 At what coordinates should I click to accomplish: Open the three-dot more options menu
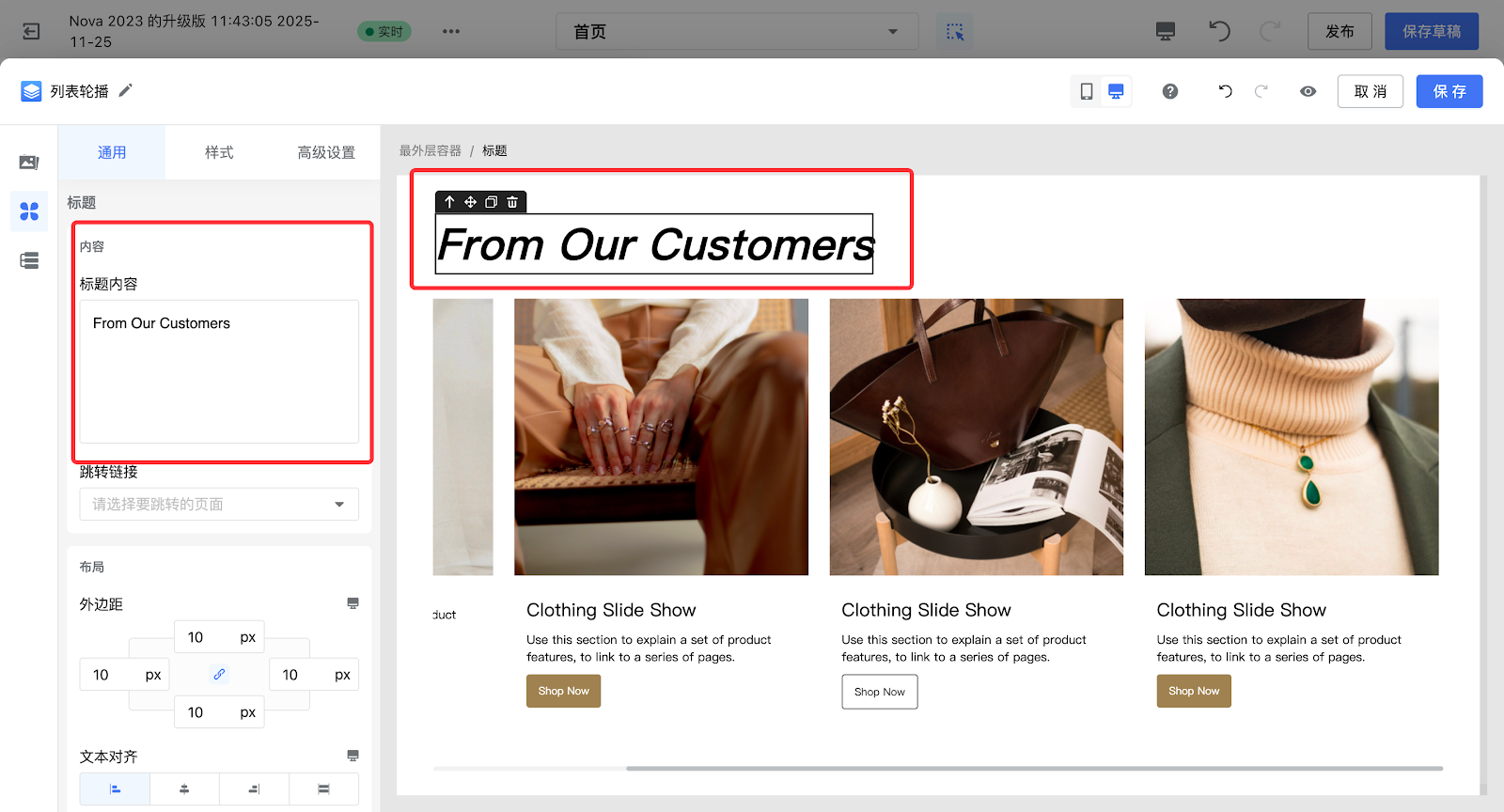[x=451, y=31]
